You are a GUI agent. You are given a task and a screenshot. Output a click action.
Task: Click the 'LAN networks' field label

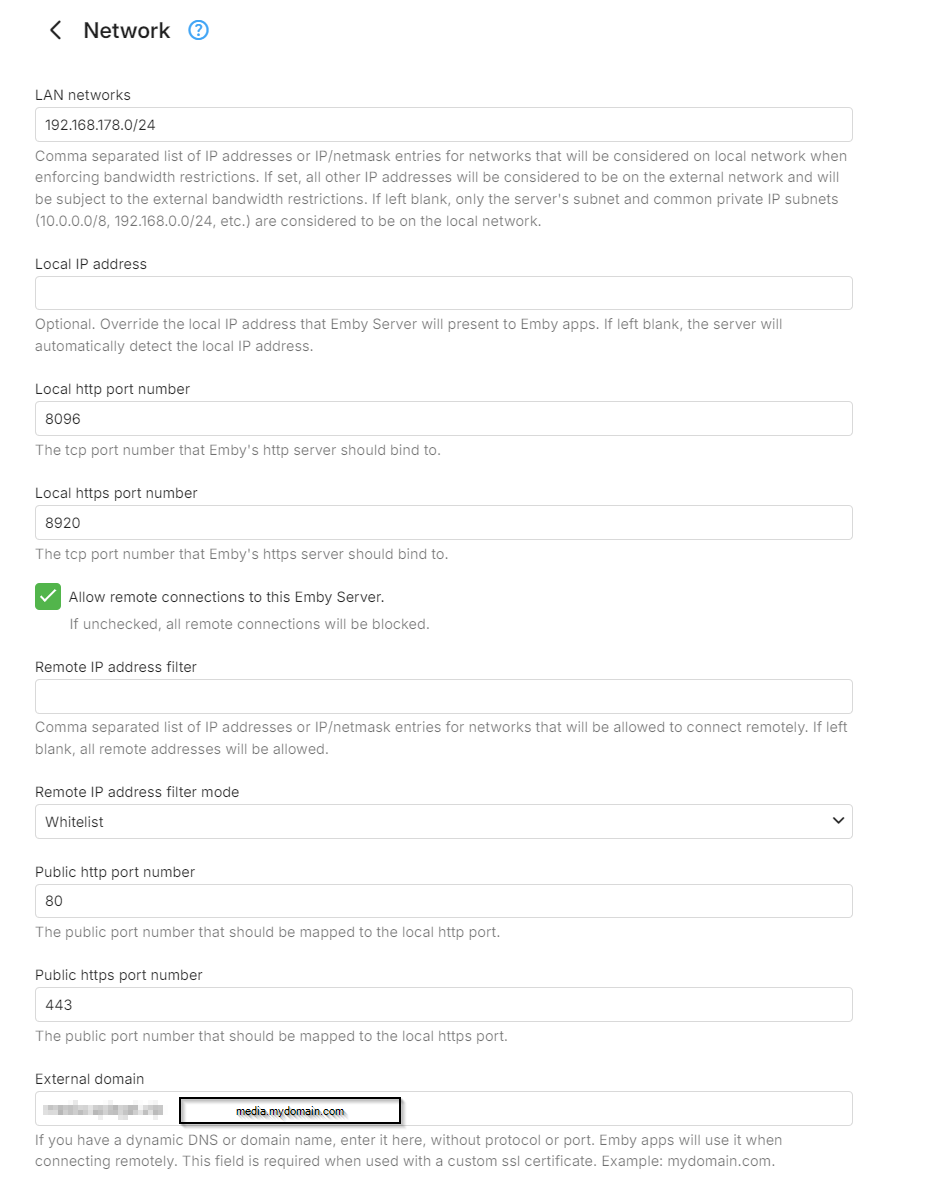[x=83, y=95]
